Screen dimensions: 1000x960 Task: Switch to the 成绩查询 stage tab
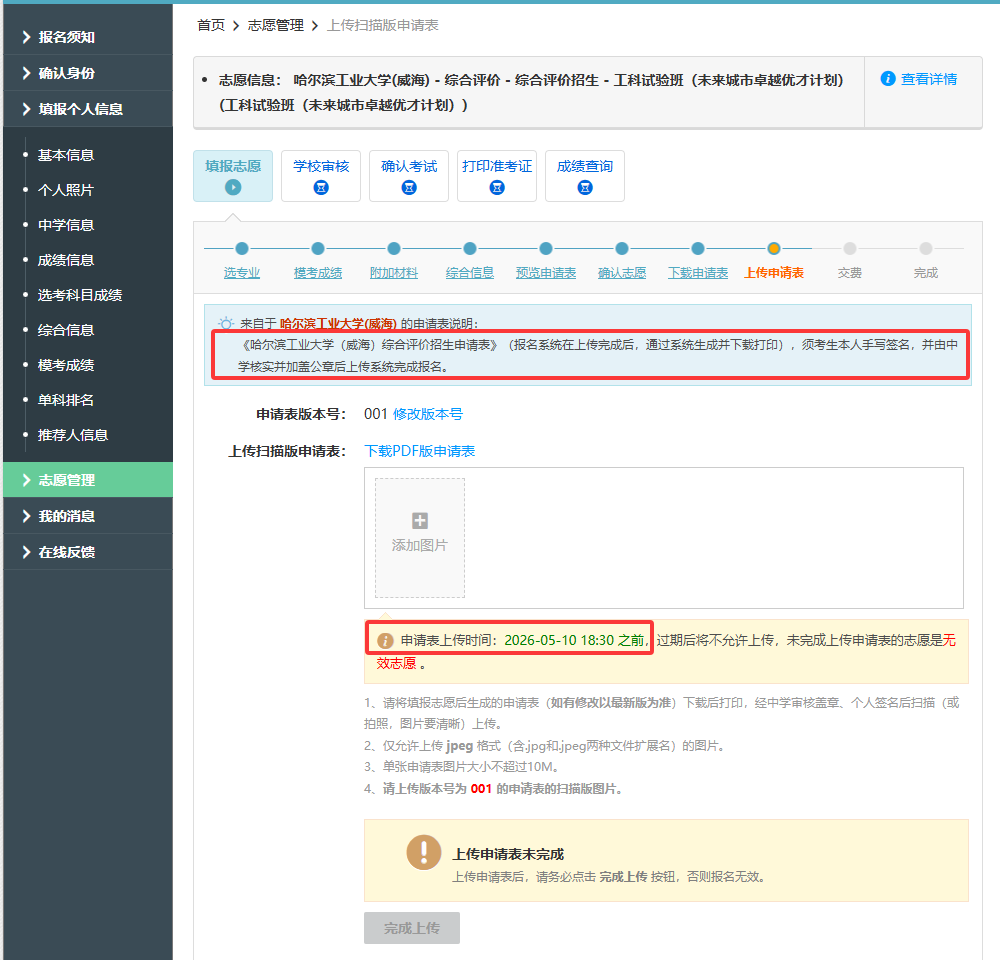(585, 176)
